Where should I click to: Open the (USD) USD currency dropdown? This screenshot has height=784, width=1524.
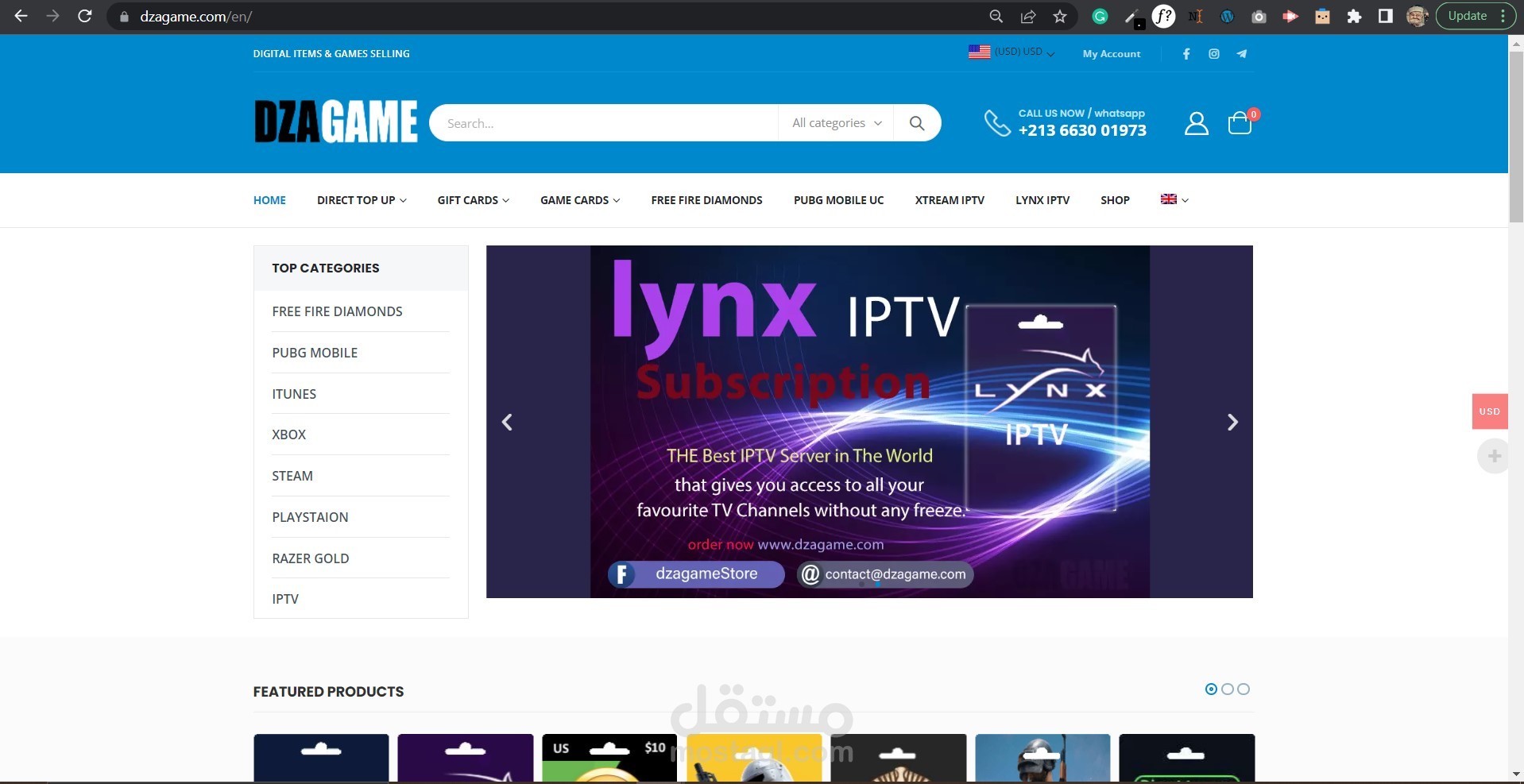coord(1011,52)
